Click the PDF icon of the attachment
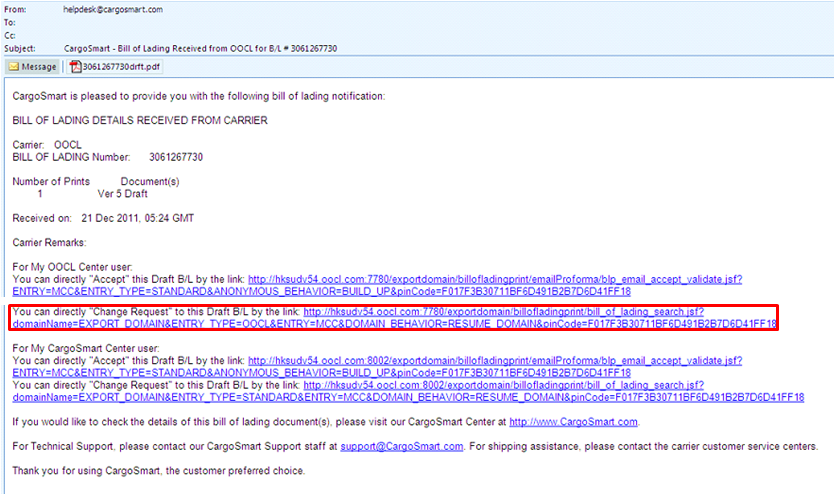Screen dimensions: 834x495 [x=75, y=67]
